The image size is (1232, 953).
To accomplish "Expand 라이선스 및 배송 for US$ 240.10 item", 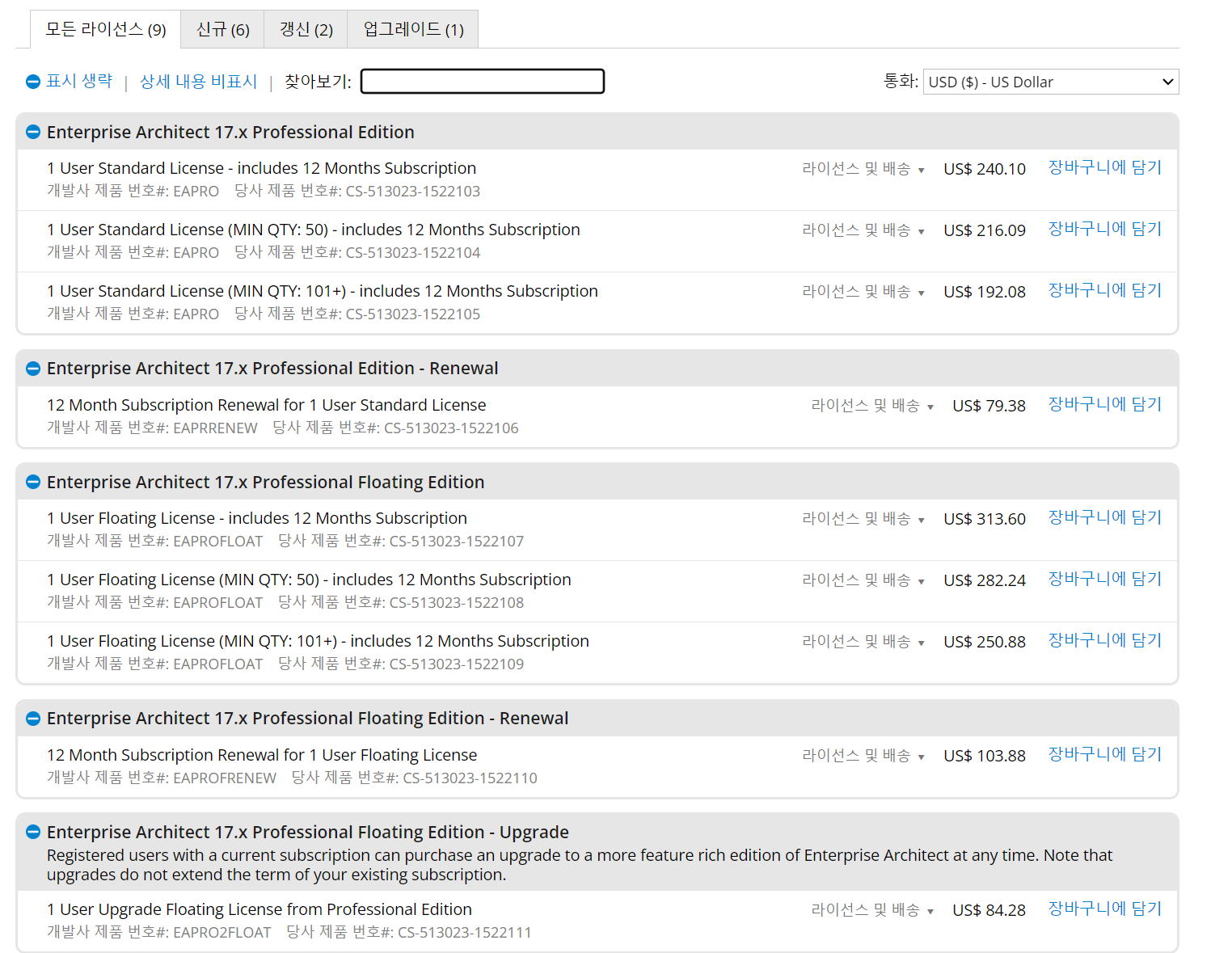I will [x=863, y=168].
